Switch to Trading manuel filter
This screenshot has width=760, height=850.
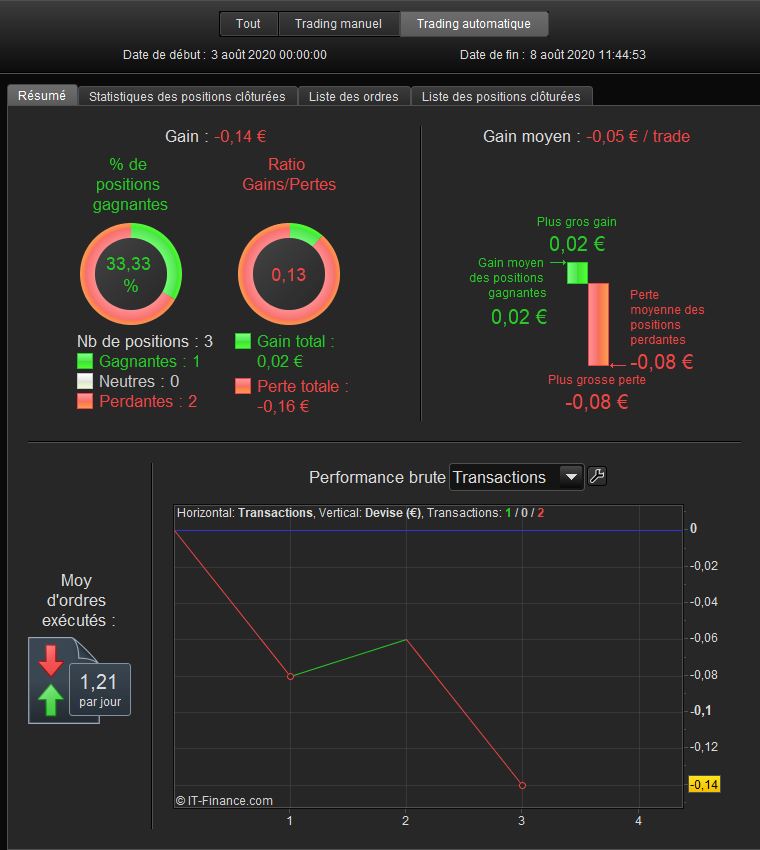[x=338, y=24]
